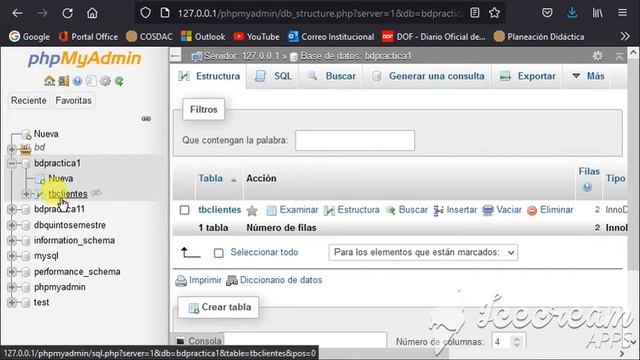Click the Número de columnas stepper field
Viewport: 640px width, 360px height.
point(508,342)
